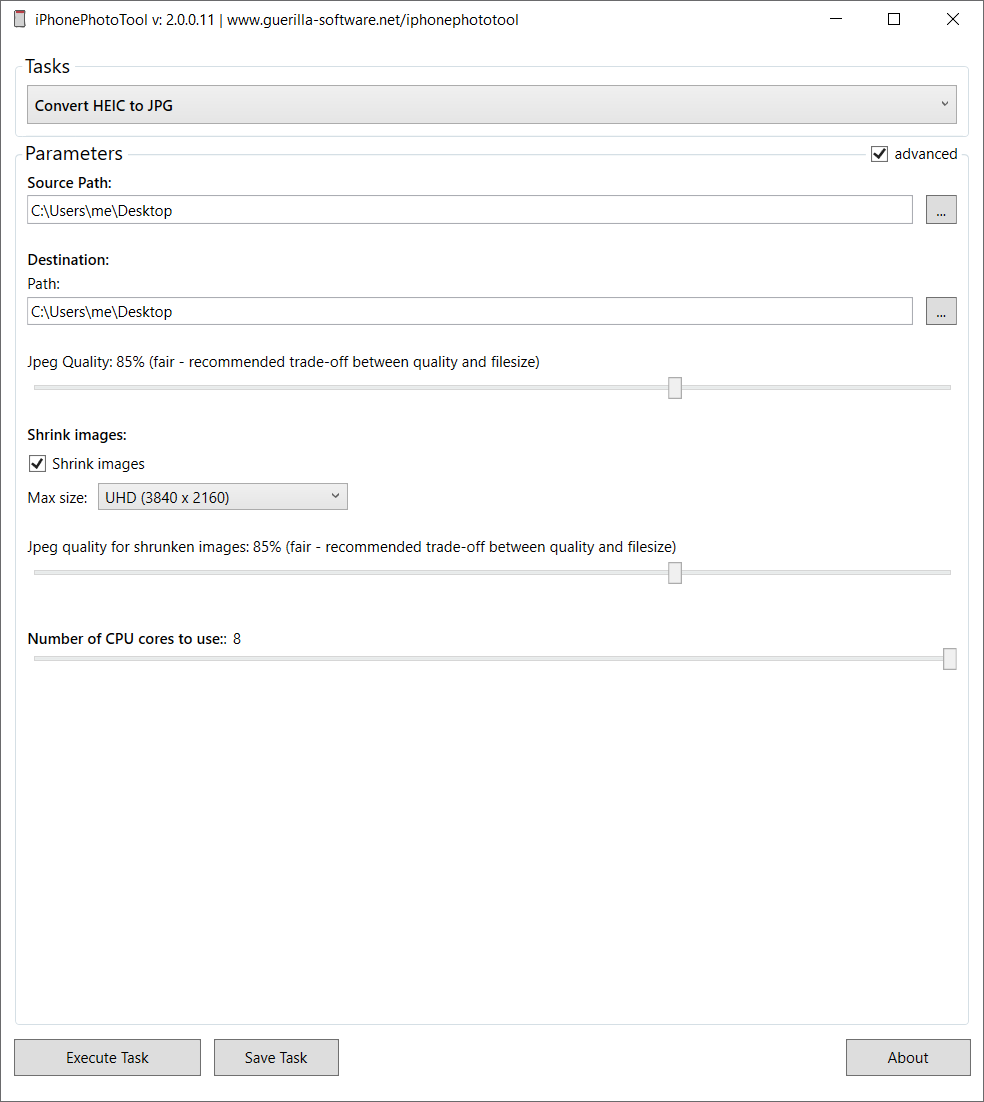Screen dimensions: 984x1102
Task: Browse for Destination Path folder
Action: click(941, 311)
